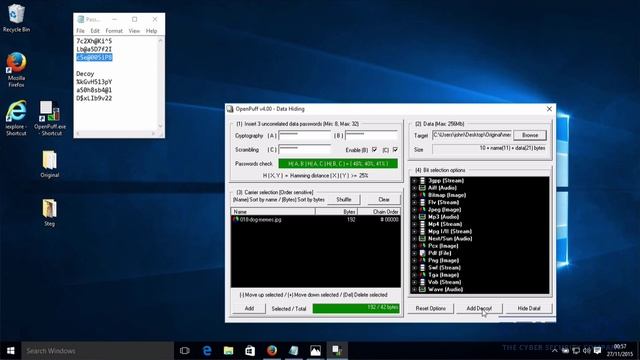Focus the Cryptography (A) password field
Viewport: 640px width, 360px height.
305,135
